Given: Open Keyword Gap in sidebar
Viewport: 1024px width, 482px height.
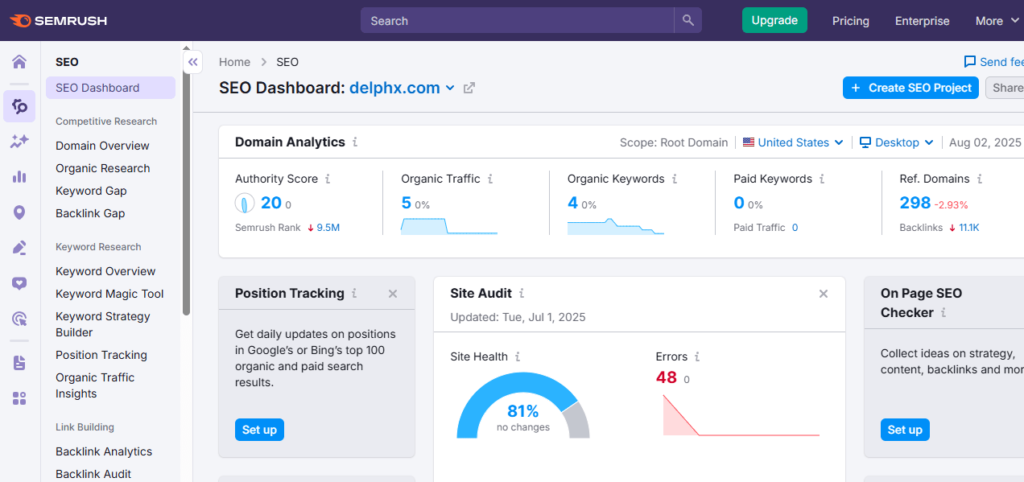Looking at the screenshot, I should tap(91, 191).
